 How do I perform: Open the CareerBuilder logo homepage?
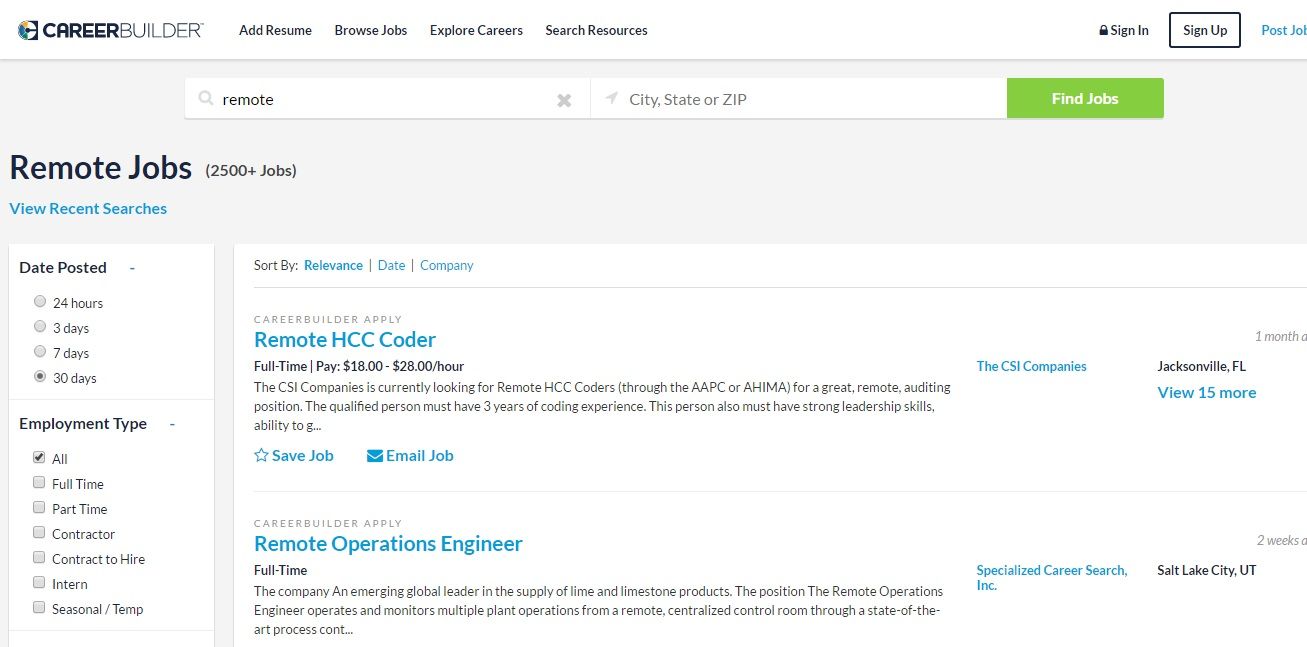(110, 30)
